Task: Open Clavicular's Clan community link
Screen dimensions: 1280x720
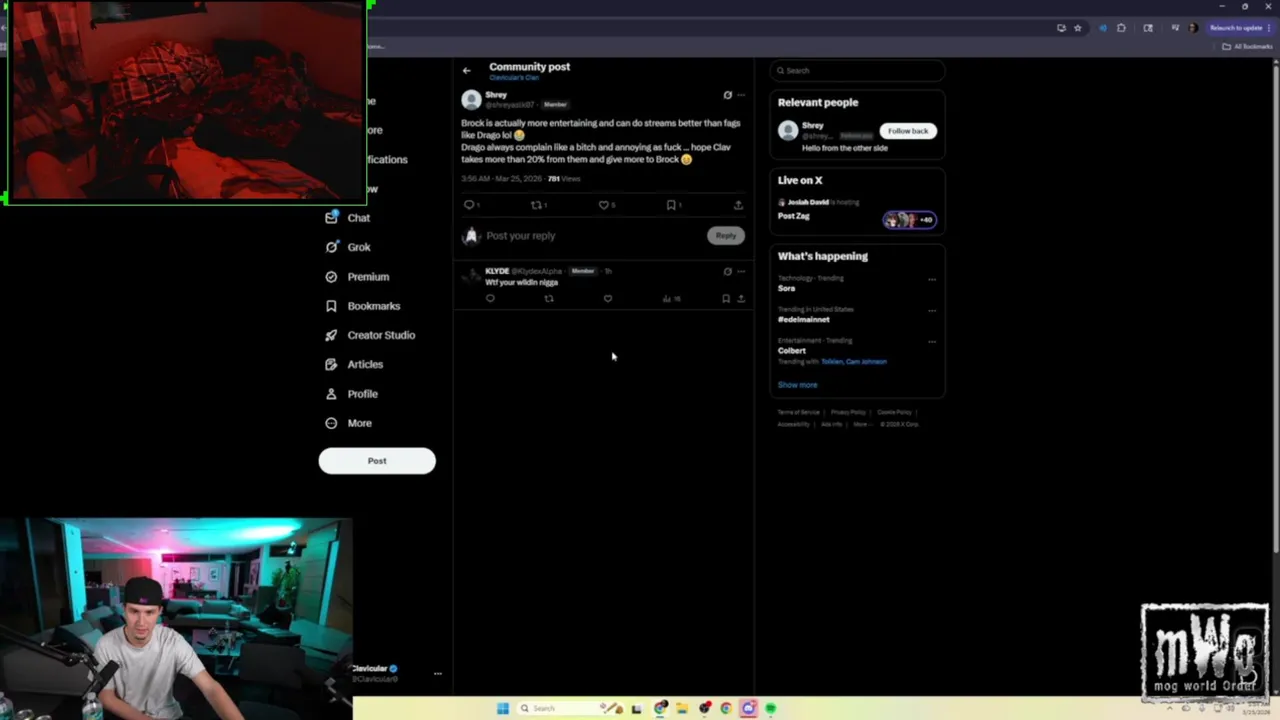Action: pos(514,78)
